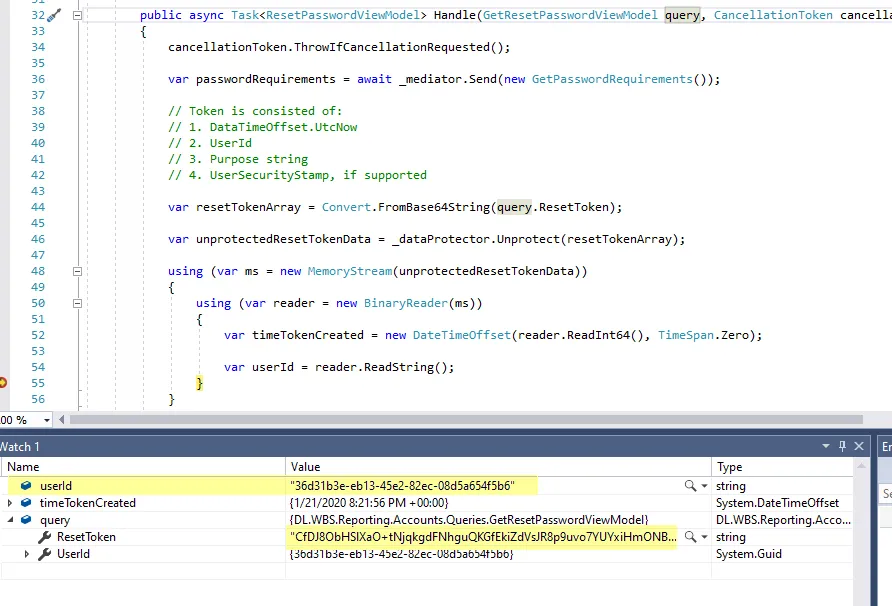Click BinaryReader type on line 50
The width and height of the screenshot is (892, 606).
tap(406, 303)
